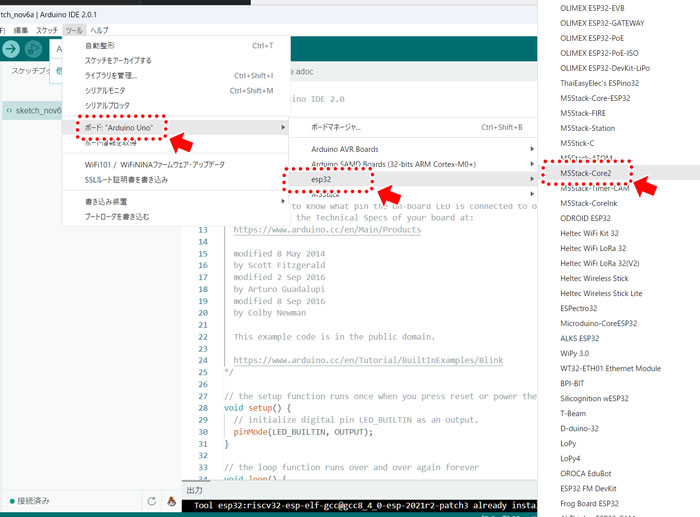
Task: Open the 編集 menu
Action: [x=21, y=30]
